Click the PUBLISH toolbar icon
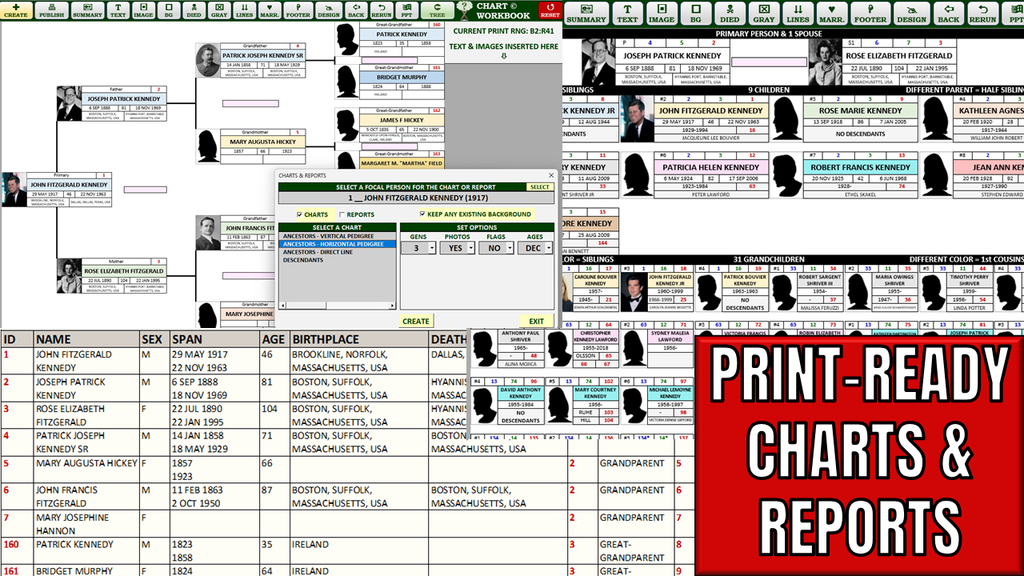 52,10
